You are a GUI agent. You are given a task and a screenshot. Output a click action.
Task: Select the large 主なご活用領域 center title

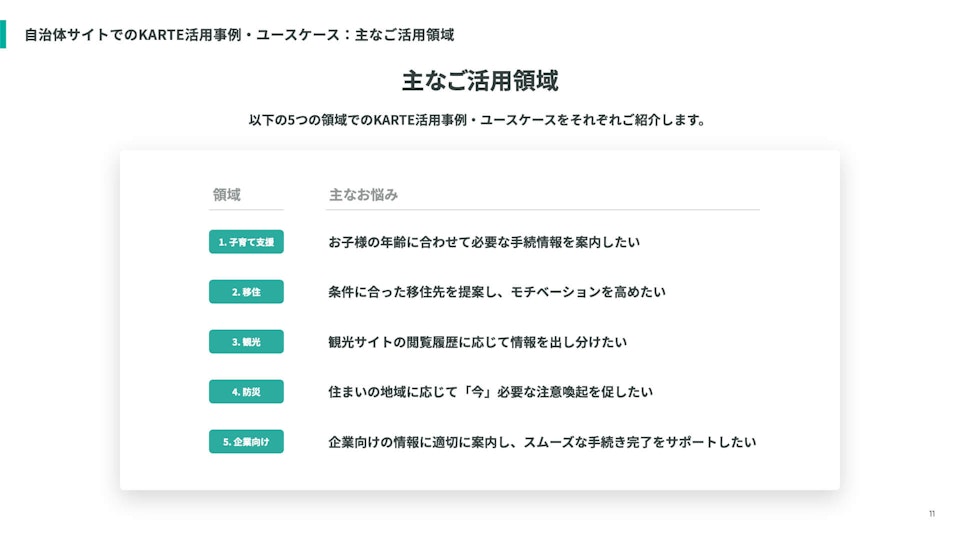pyautogui.click(x=480, y=80)
